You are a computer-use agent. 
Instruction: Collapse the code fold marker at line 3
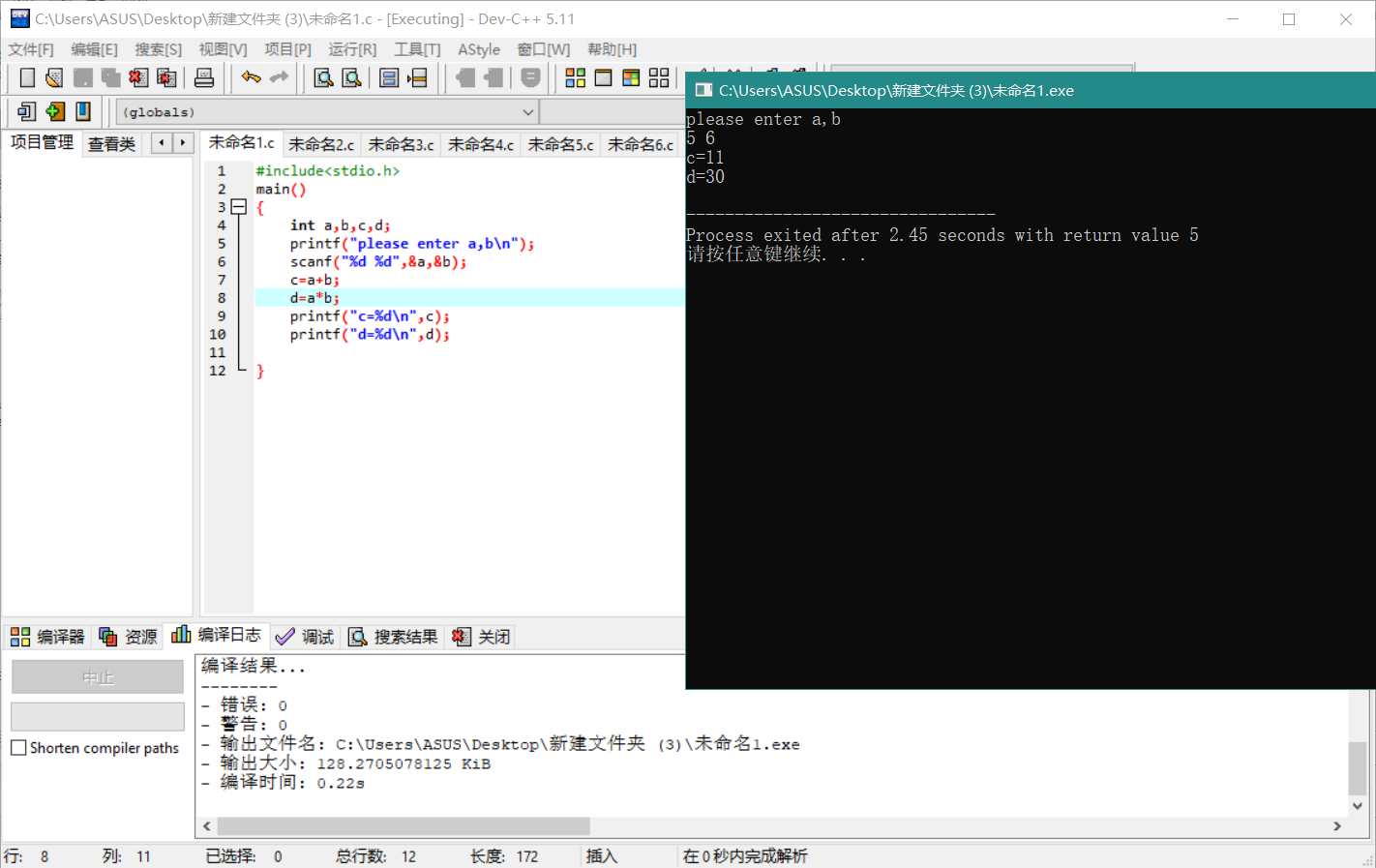point(238,207)
